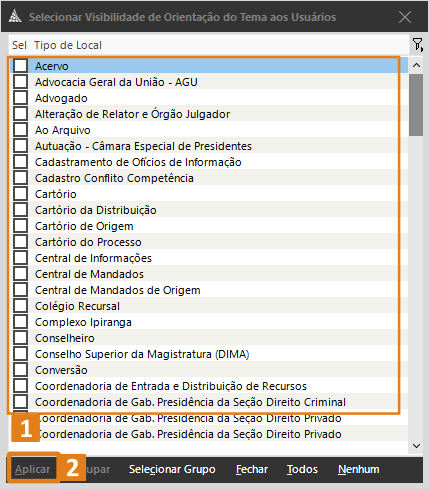
Task: Select the Colégio Recursal row text
Action: coord(77,306)
